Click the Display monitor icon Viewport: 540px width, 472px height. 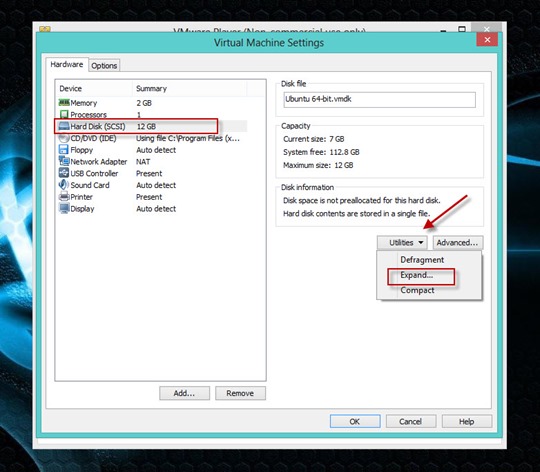point(64,209)
